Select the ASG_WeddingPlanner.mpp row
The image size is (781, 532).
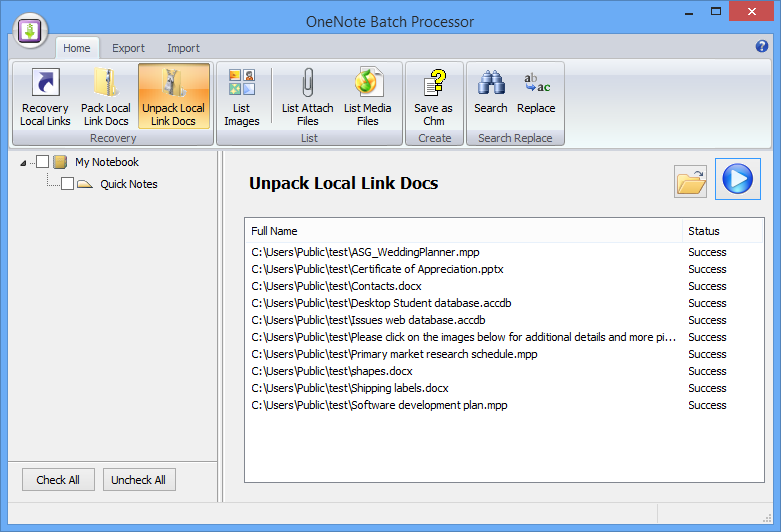click(504, 252)
